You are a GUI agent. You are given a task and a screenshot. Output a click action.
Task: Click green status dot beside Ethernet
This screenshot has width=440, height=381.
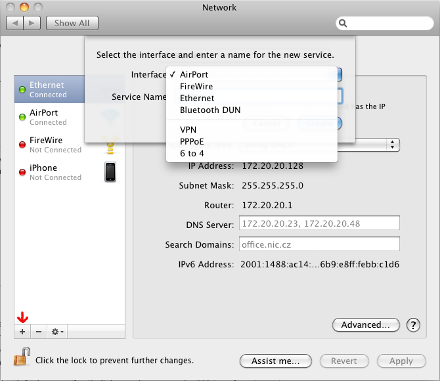[x=22, y=89]
